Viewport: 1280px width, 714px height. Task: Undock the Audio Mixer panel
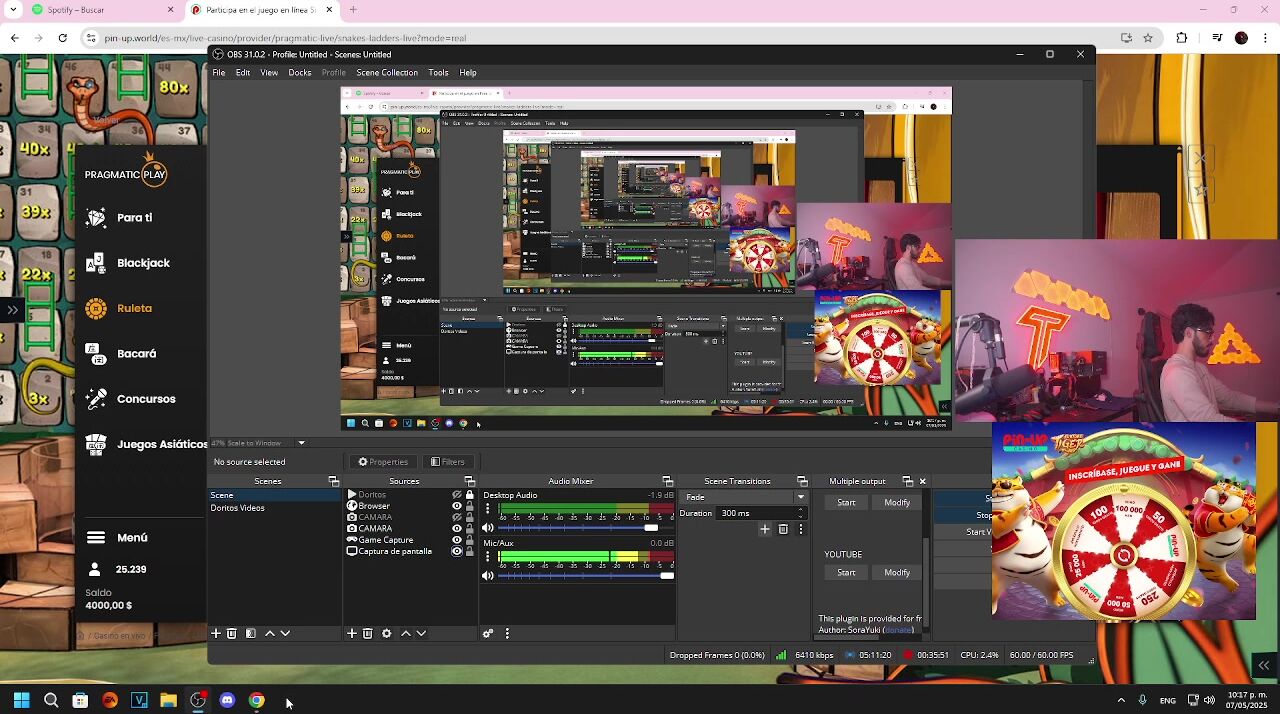pos(667,481)
